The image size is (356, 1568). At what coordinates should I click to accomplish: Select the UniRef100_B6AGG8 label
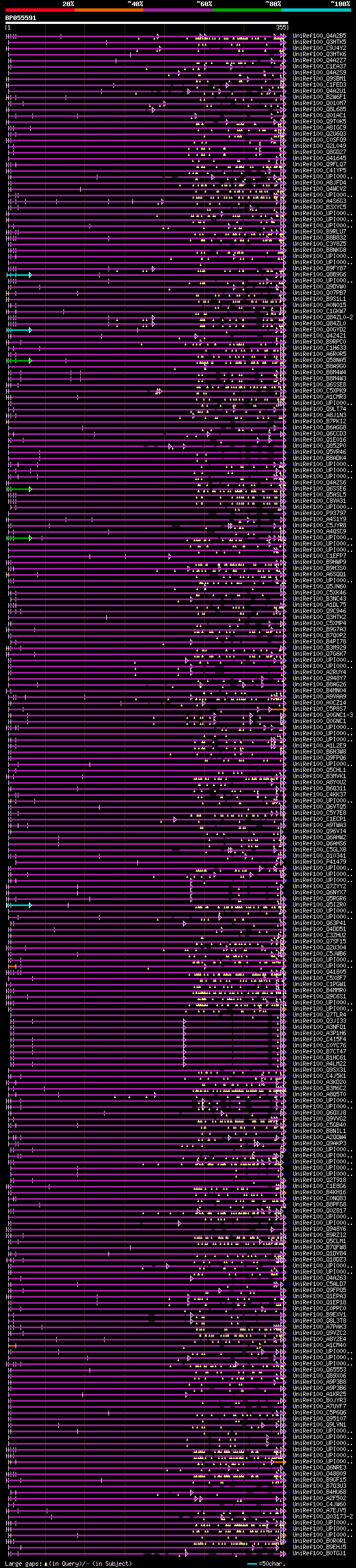(319, 427)
